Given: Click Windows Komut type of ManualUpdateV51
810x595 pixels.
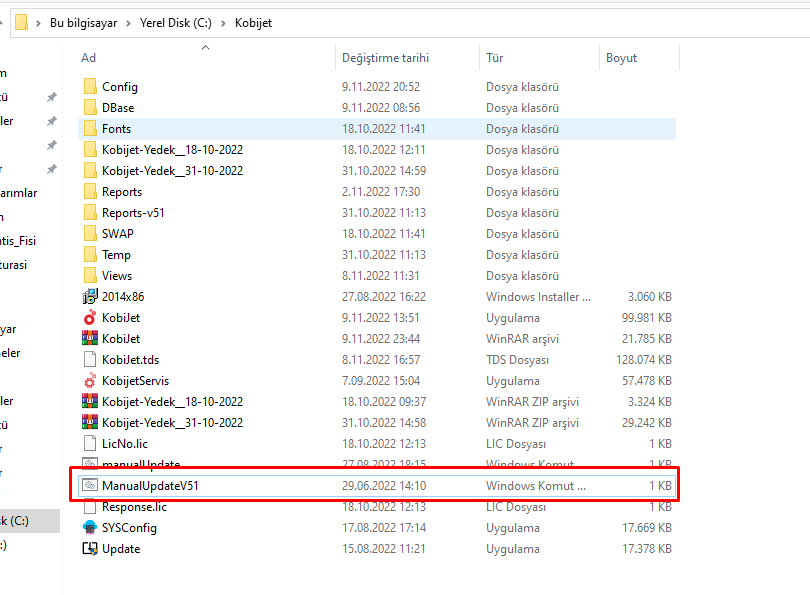Looking at the screenshot, I should click(x=536, y=486).
